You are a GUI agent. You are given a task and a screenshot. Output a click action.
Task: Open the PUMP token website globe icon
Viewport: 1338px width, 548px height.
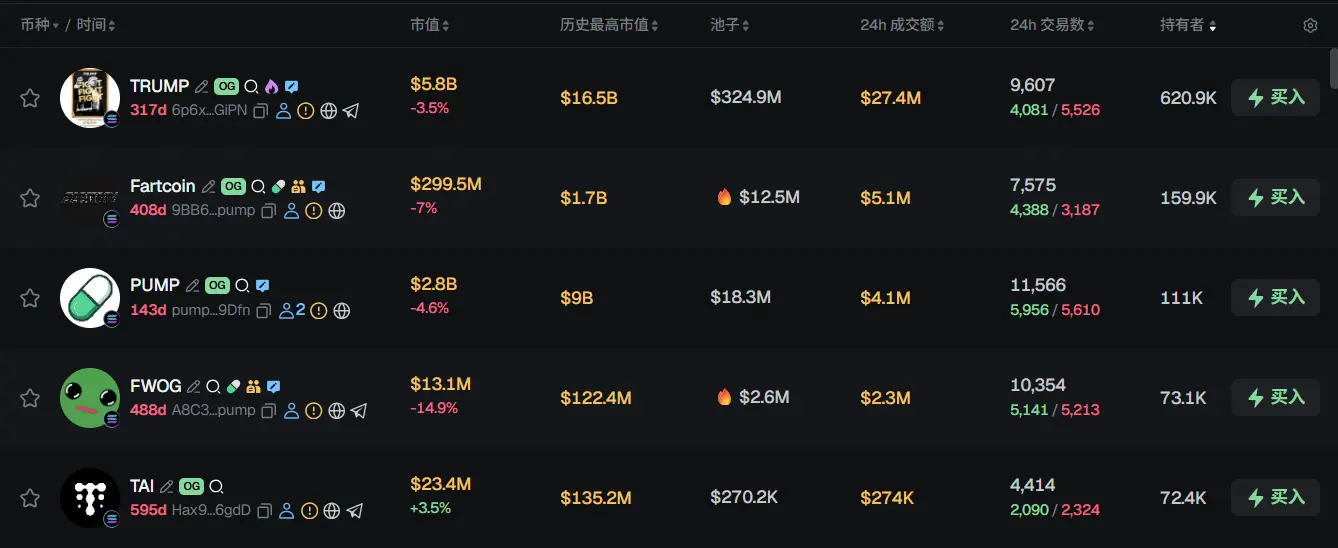342,311
